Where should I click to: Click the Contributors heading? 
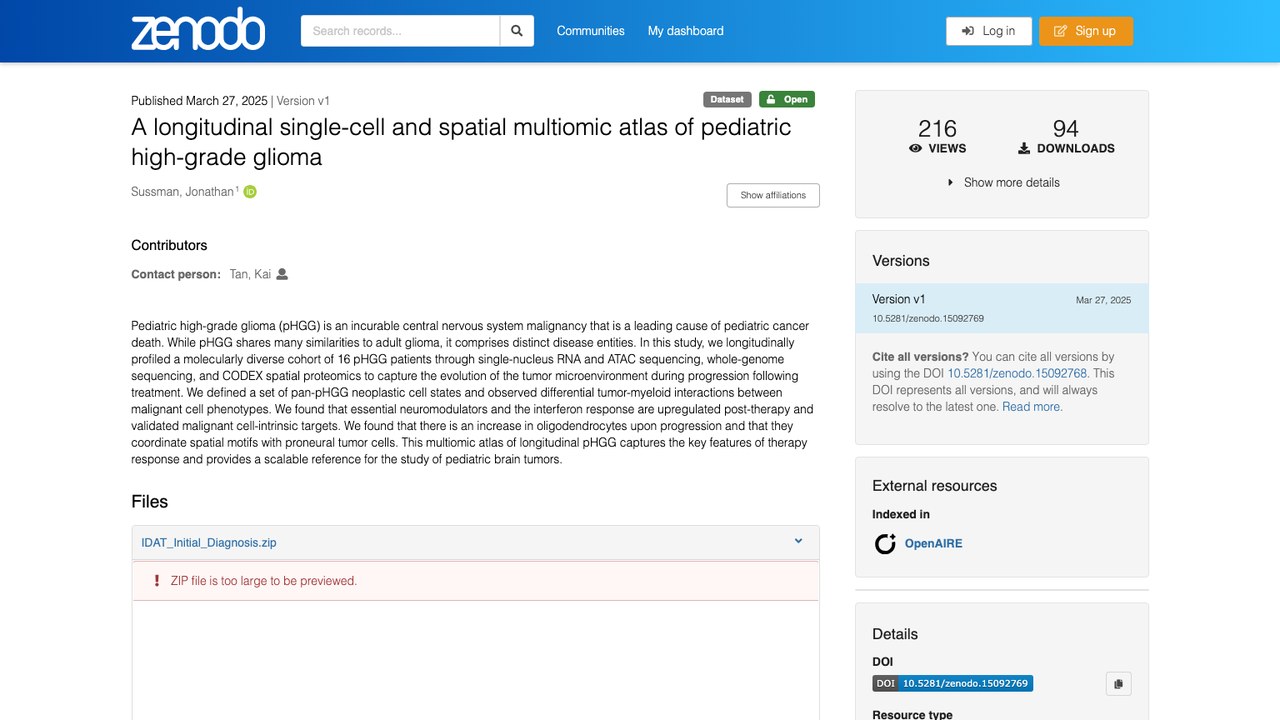169,245
